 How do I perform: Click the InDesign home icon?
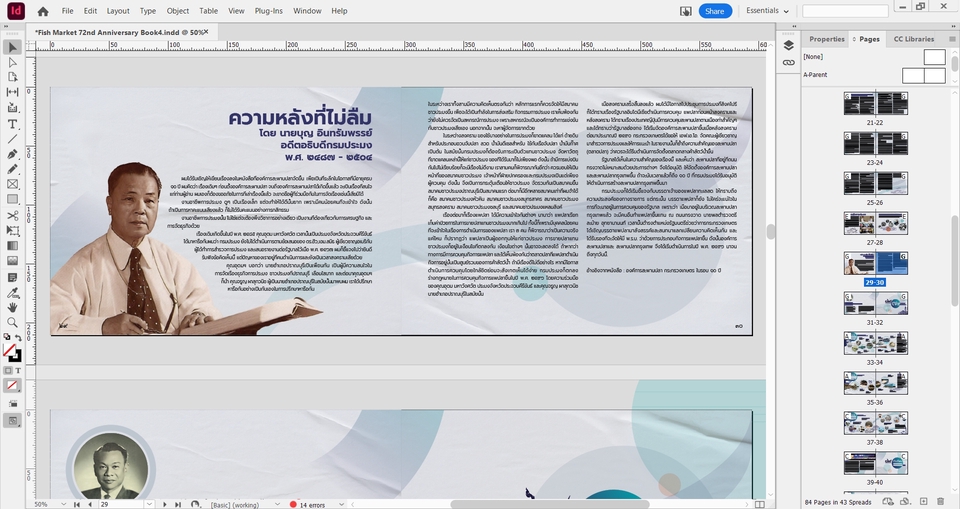coord(43,11)
